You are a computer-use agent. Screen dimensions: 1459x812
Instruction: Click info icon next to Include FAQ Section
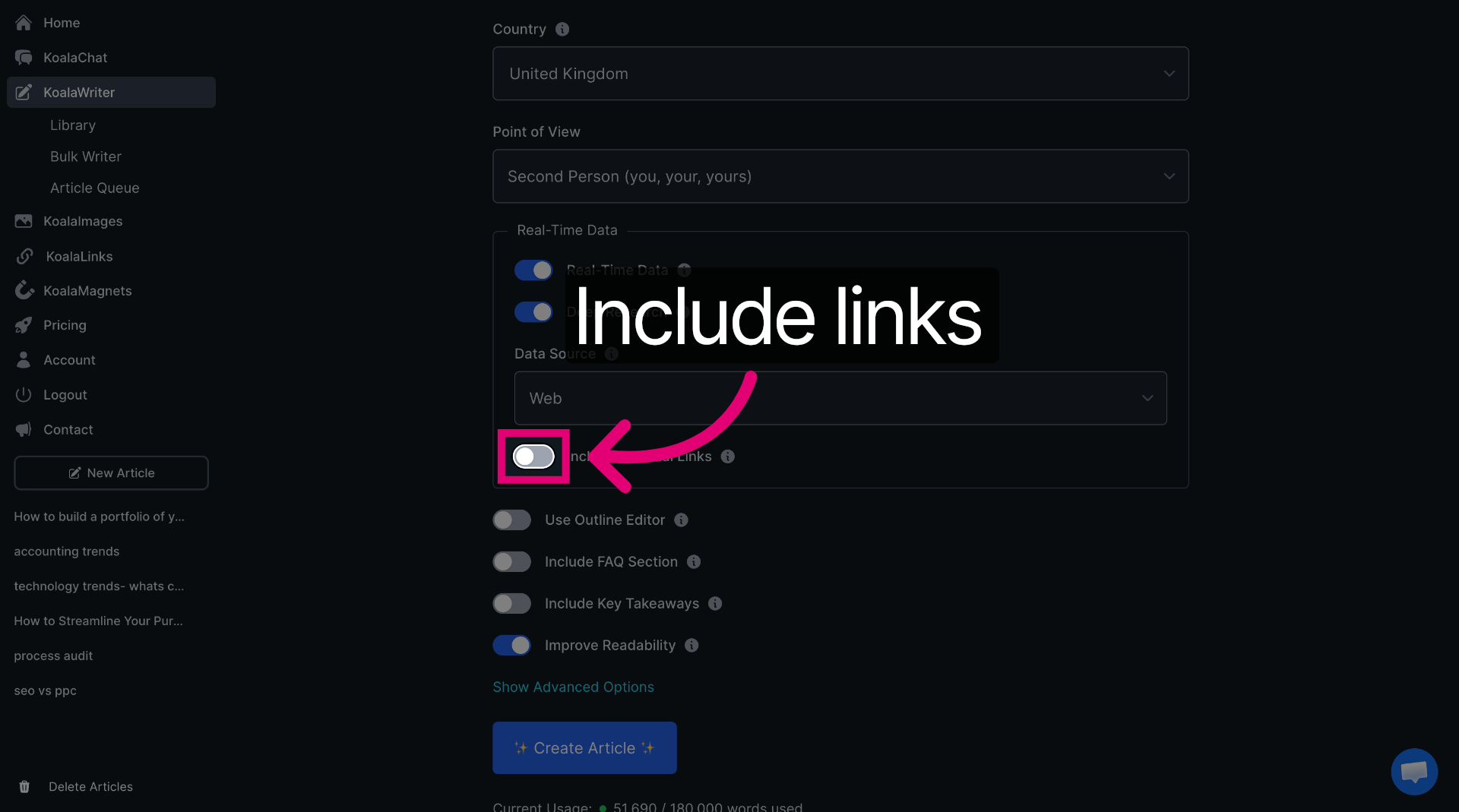point(694,562)
